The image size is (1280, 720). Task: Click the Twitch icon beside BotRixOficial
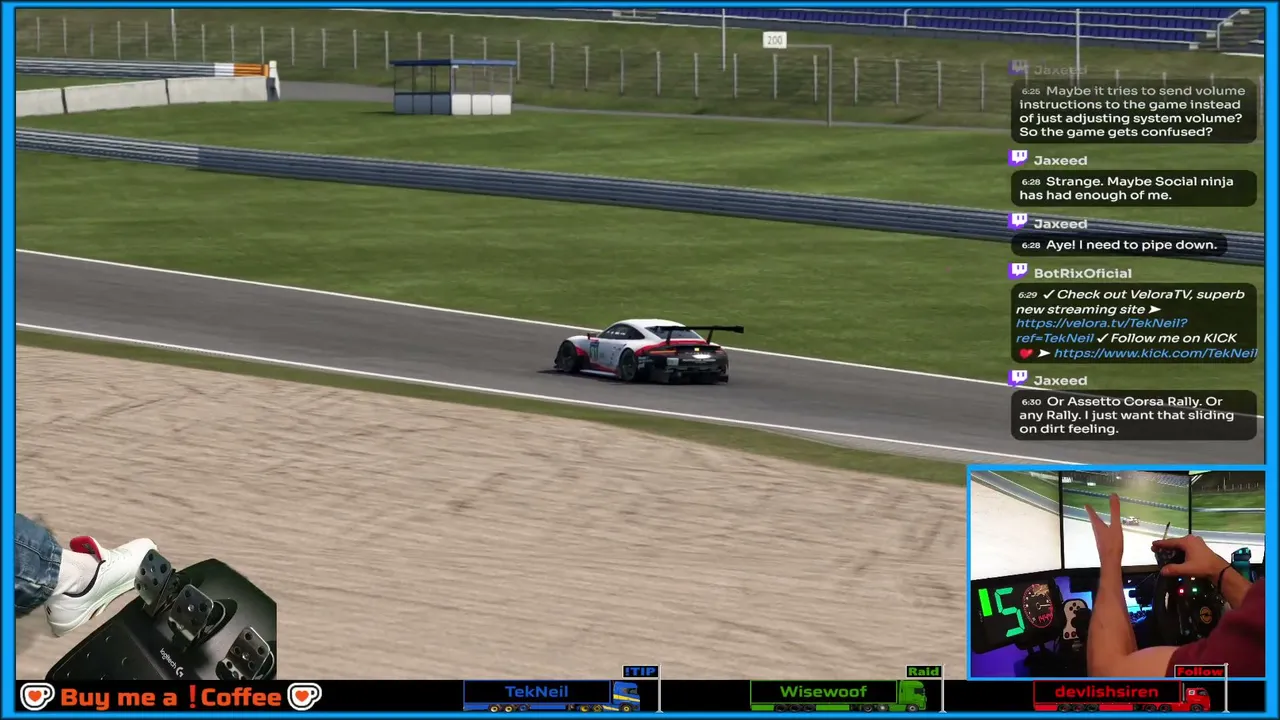tap(1018, 271)
